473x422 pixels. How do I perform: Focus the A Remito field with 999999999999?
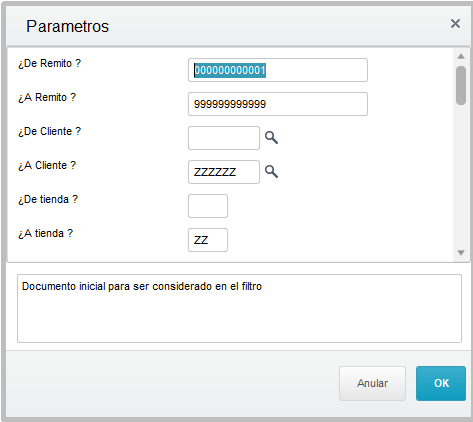pos(278,104)
